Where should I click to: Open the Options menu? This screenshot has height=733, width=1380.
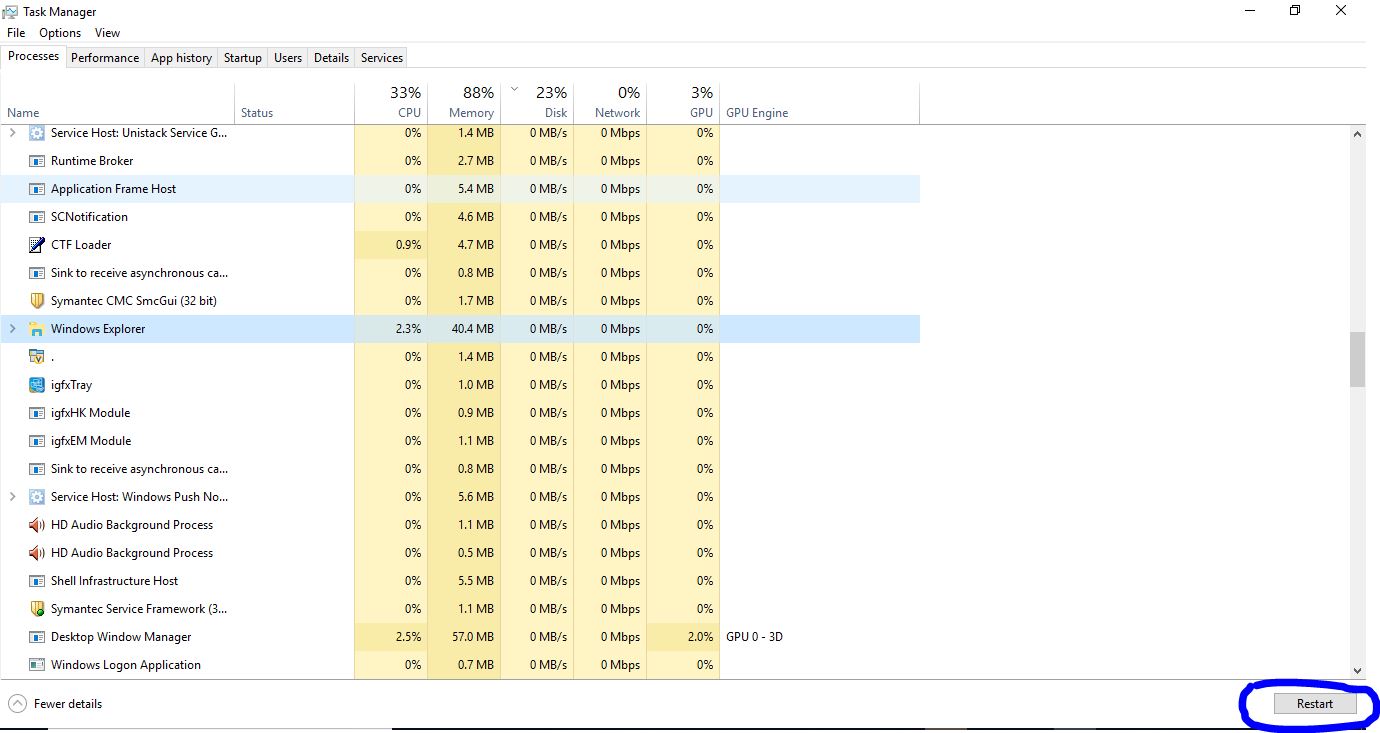coord(59,32)
